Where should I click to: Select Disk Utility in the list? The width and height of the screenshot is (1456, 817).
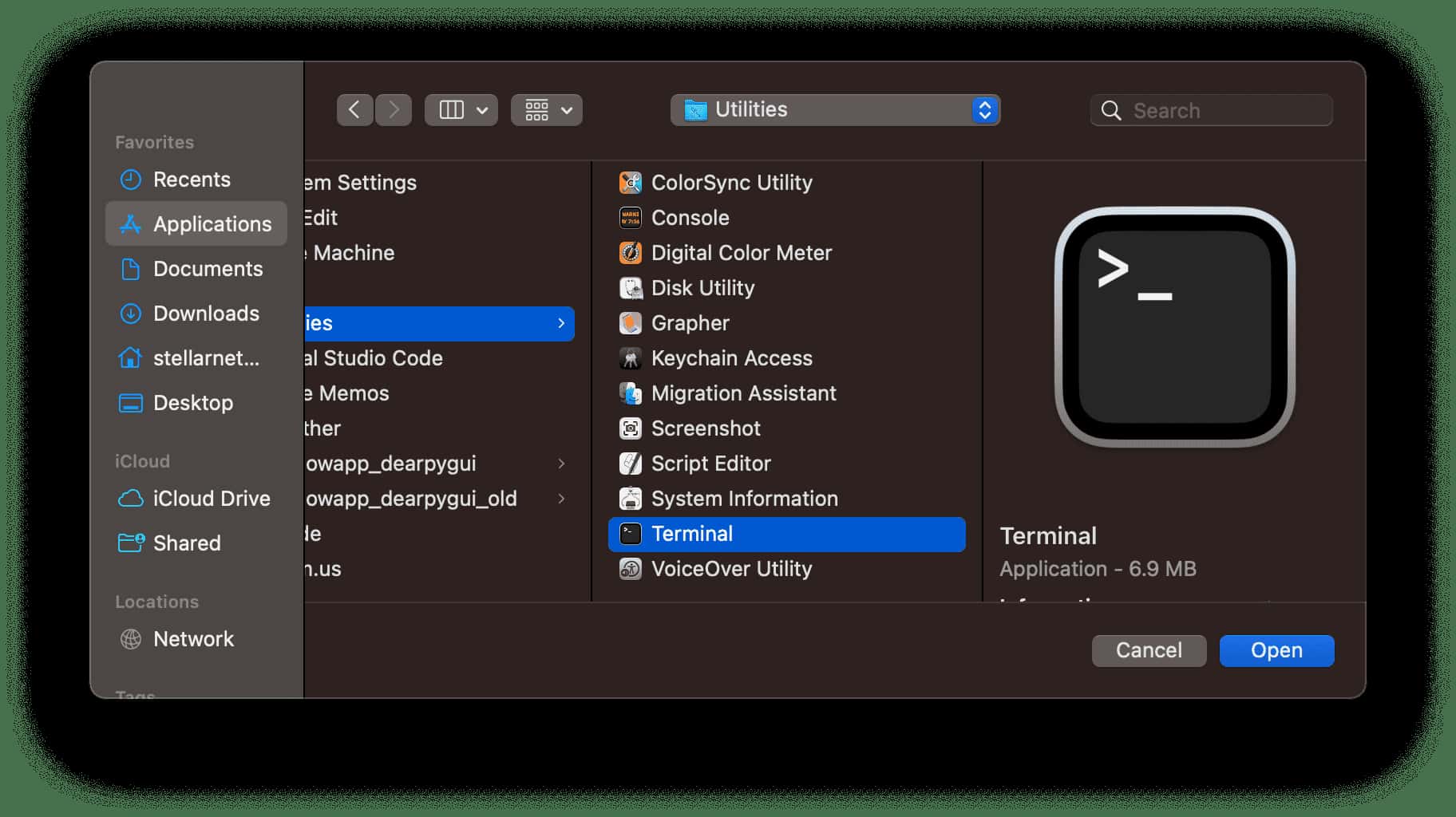[x=787, y=288]
